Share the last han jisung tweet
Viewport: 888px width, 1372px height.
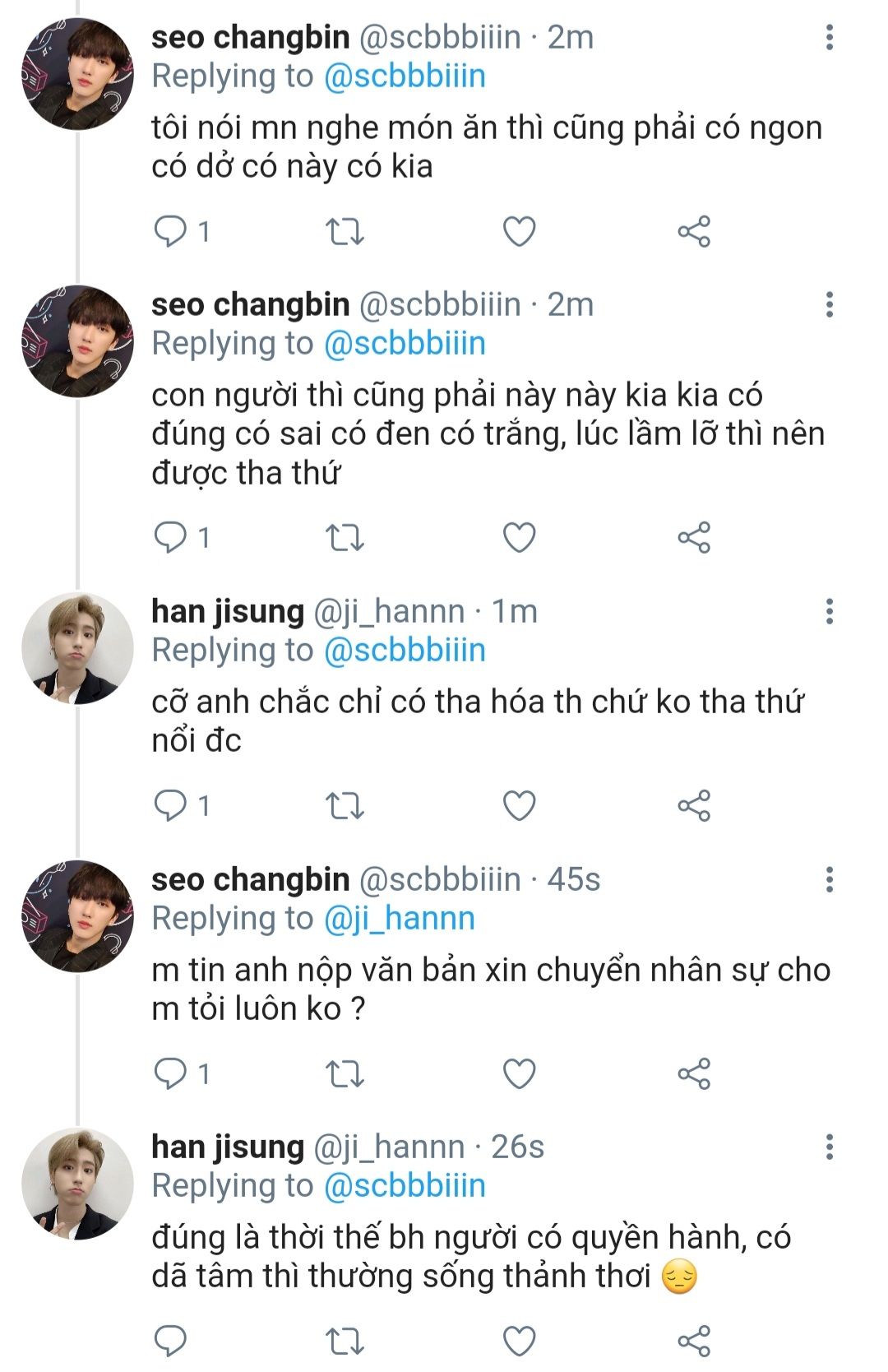[693, 1342]
